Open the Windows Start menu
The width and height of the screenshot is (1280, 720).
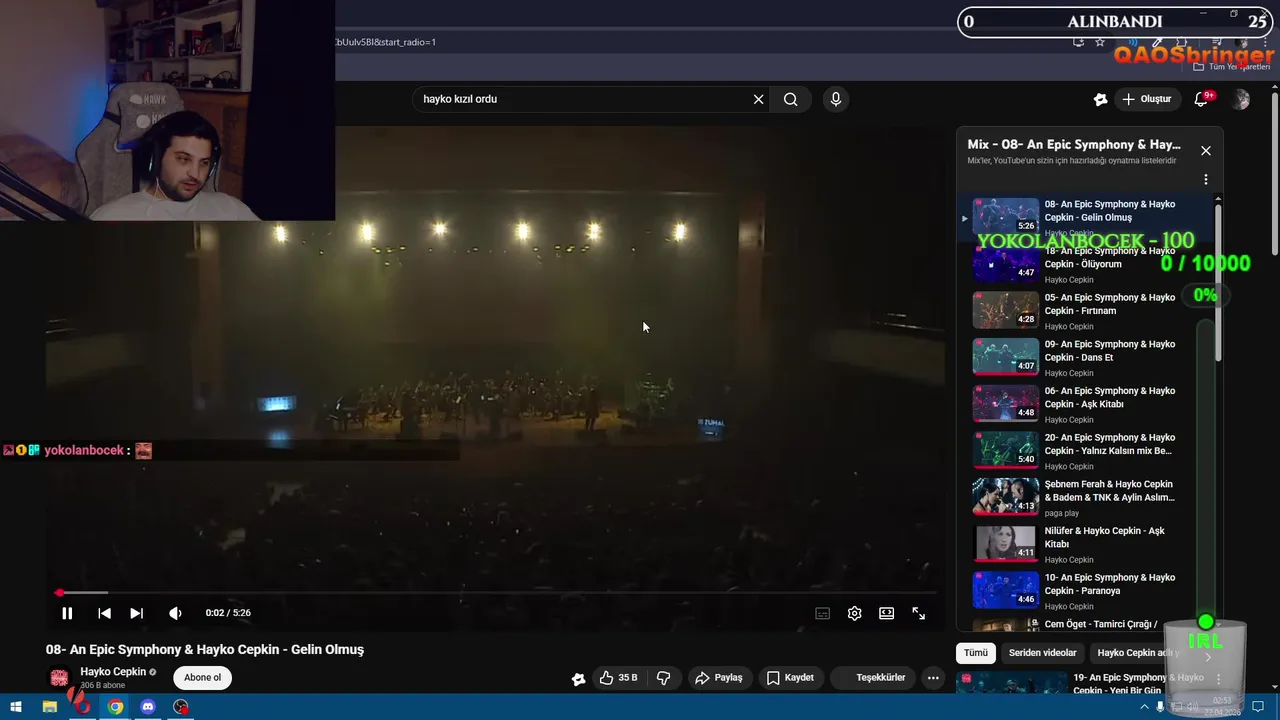click(17, 707)
